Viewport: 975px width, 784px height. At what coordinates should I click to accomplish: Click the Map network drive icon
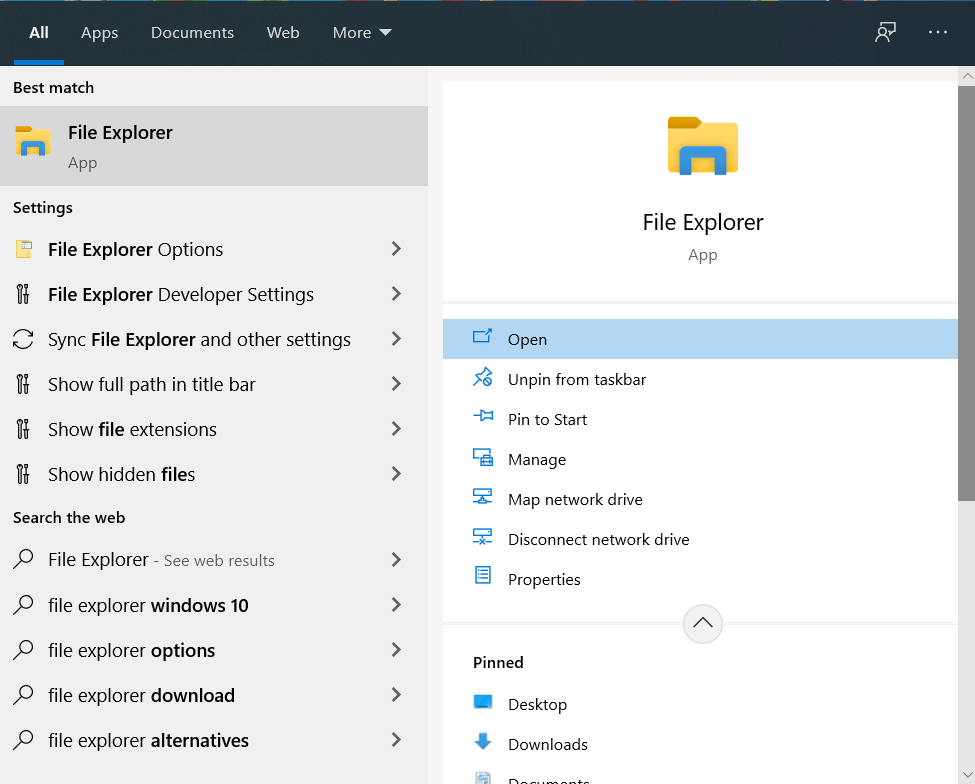pyautogui.click(x=483, y=498)
